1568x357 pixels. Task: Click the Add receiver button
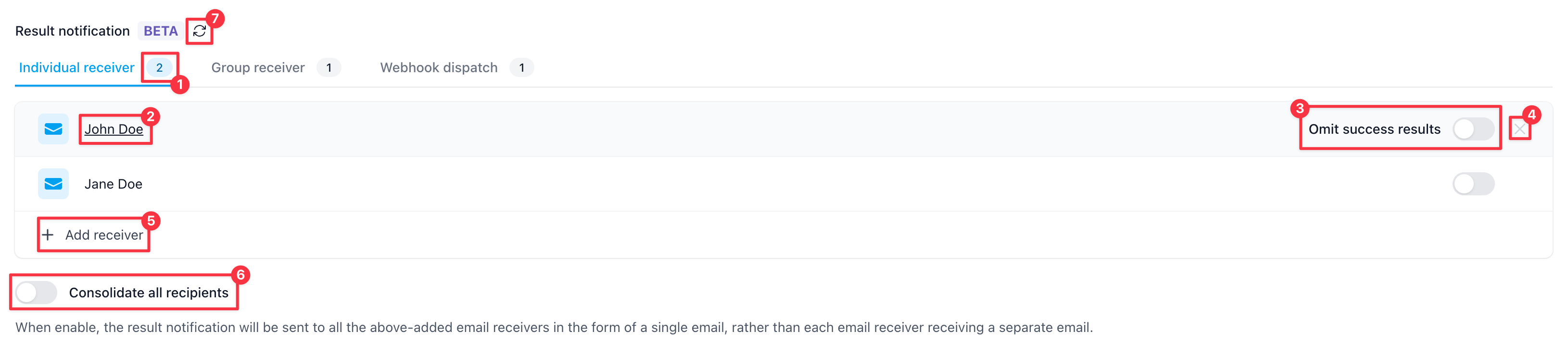click(x=93, y=235)
